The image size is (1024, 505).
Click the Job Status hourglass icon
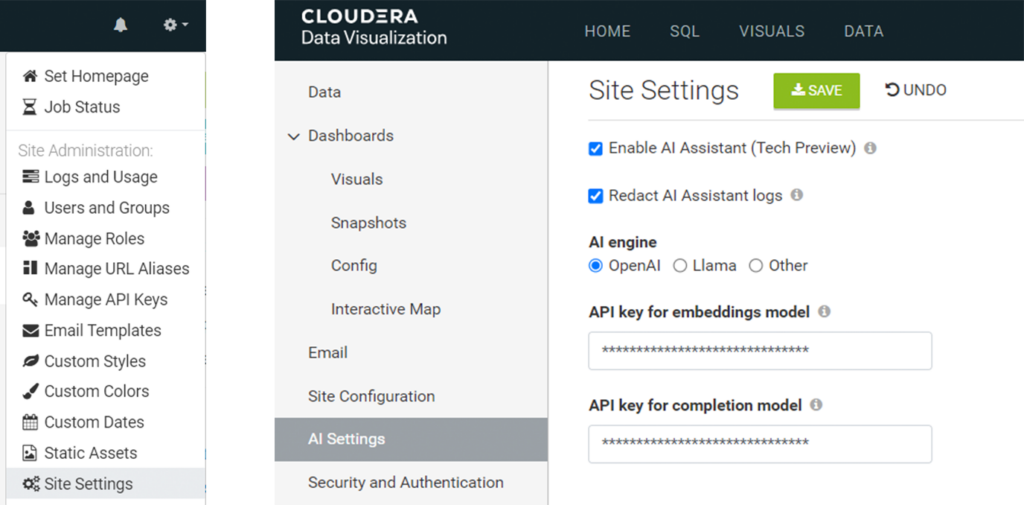[x=30, y=107]
